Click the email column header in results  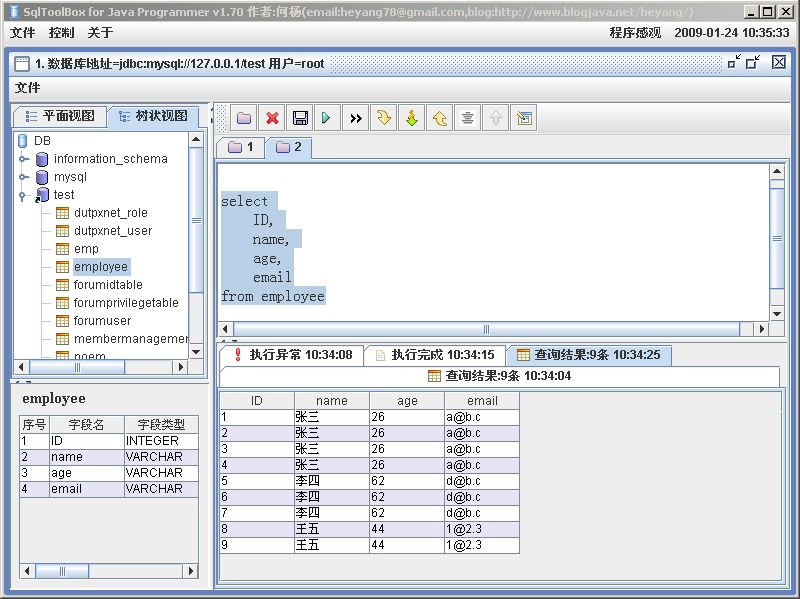[x=482, y=401]
